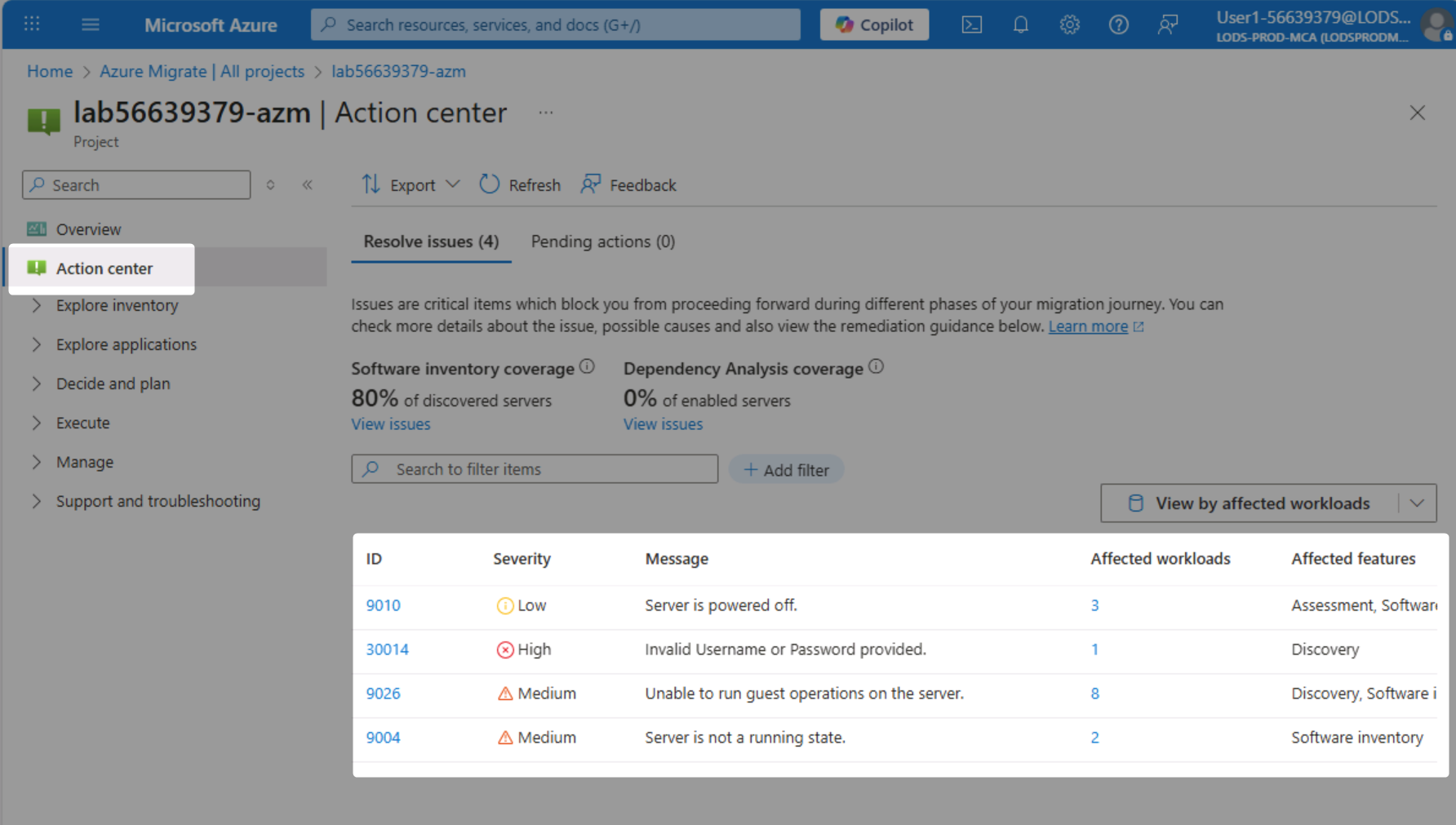The image size is (1456, 825).
Task: Open View by affected workloads dropdown arrow
Action: click(x=1417, y=503)
